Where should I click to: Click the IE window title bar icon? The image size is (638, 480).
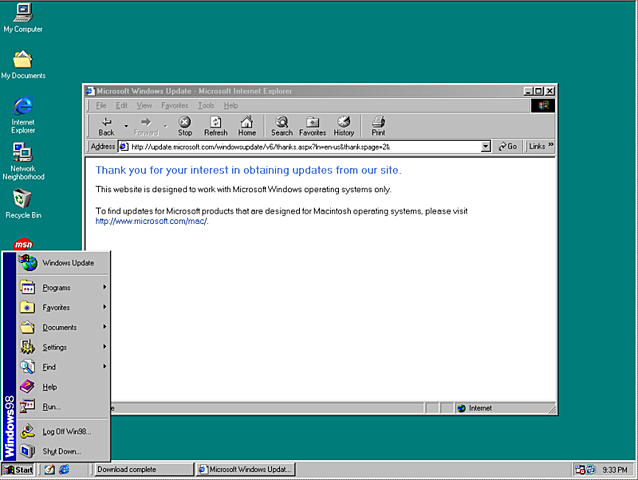click(x=90, y=91)
